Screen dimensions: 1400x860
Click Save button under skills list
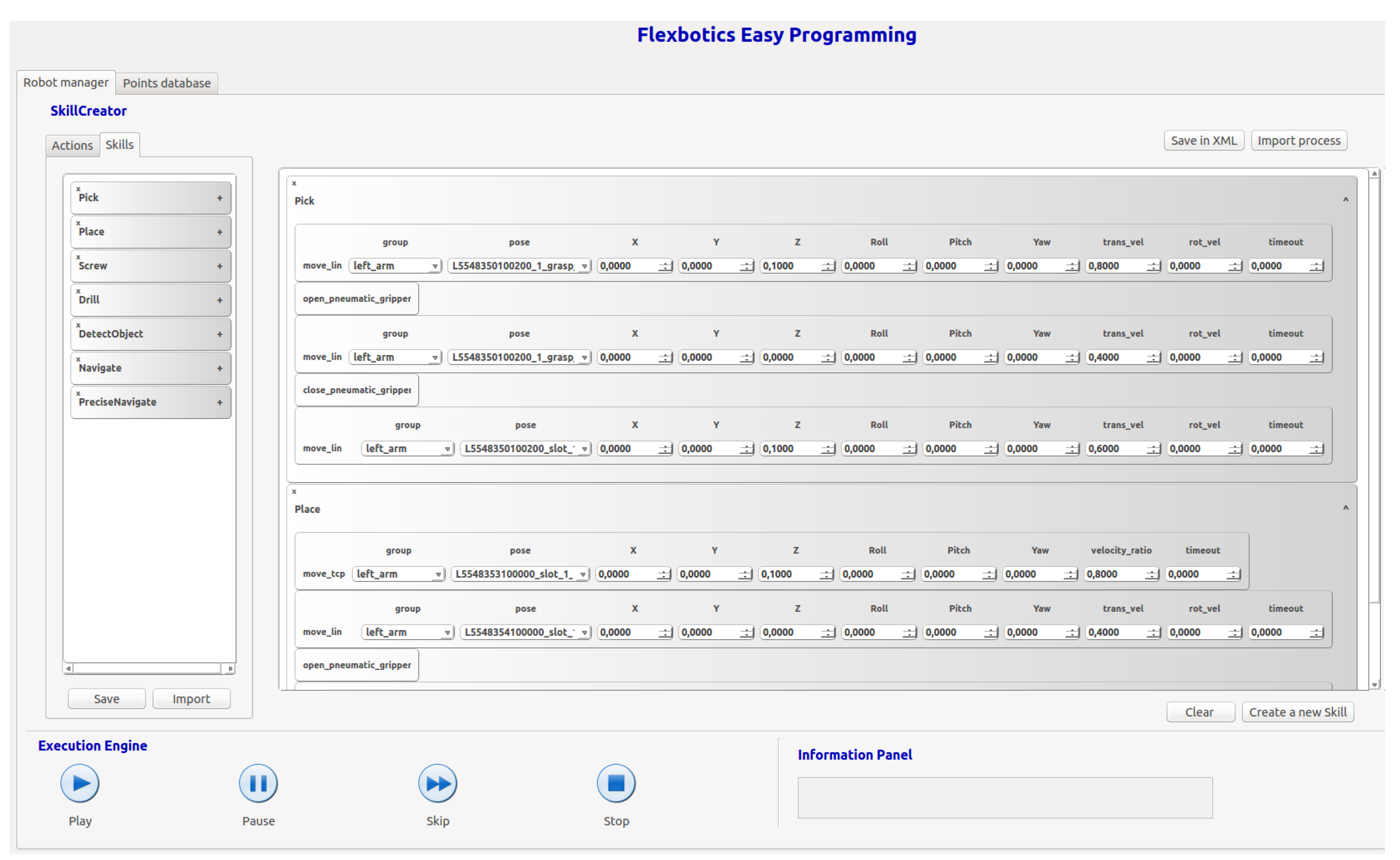click(x=106, y=699)
